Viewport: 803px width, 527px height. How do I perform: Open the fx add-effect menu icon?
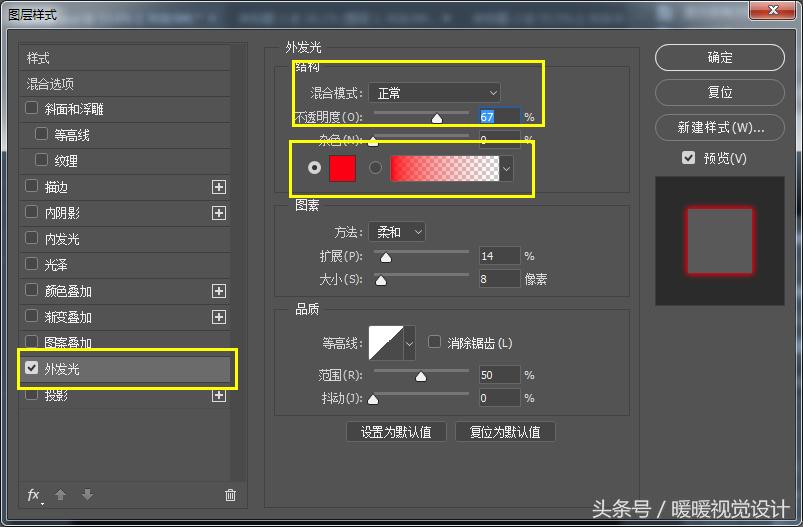[34, 495]
